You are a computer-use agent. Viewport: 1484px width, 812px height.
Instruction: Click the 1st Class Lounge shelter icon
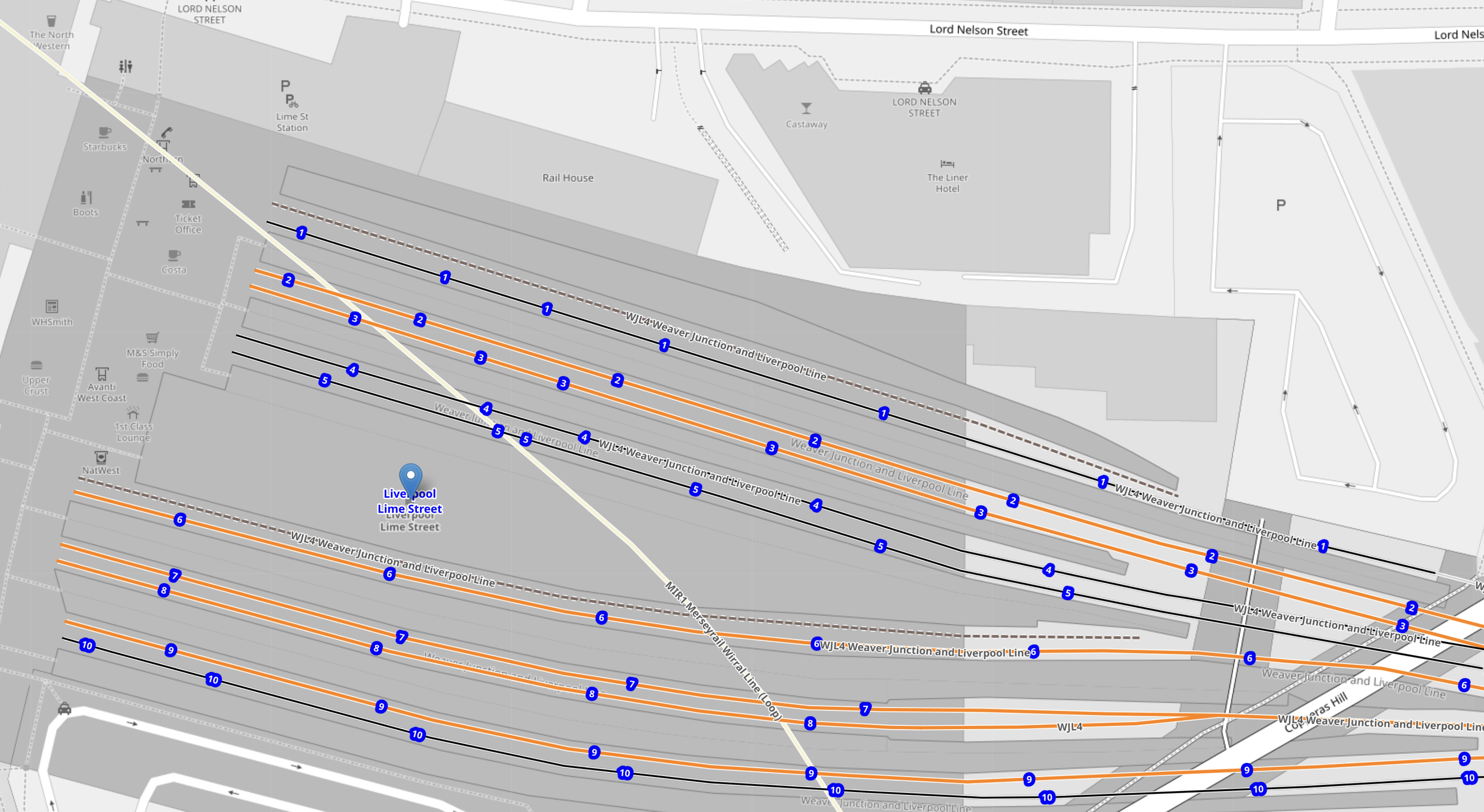[133, 413]
